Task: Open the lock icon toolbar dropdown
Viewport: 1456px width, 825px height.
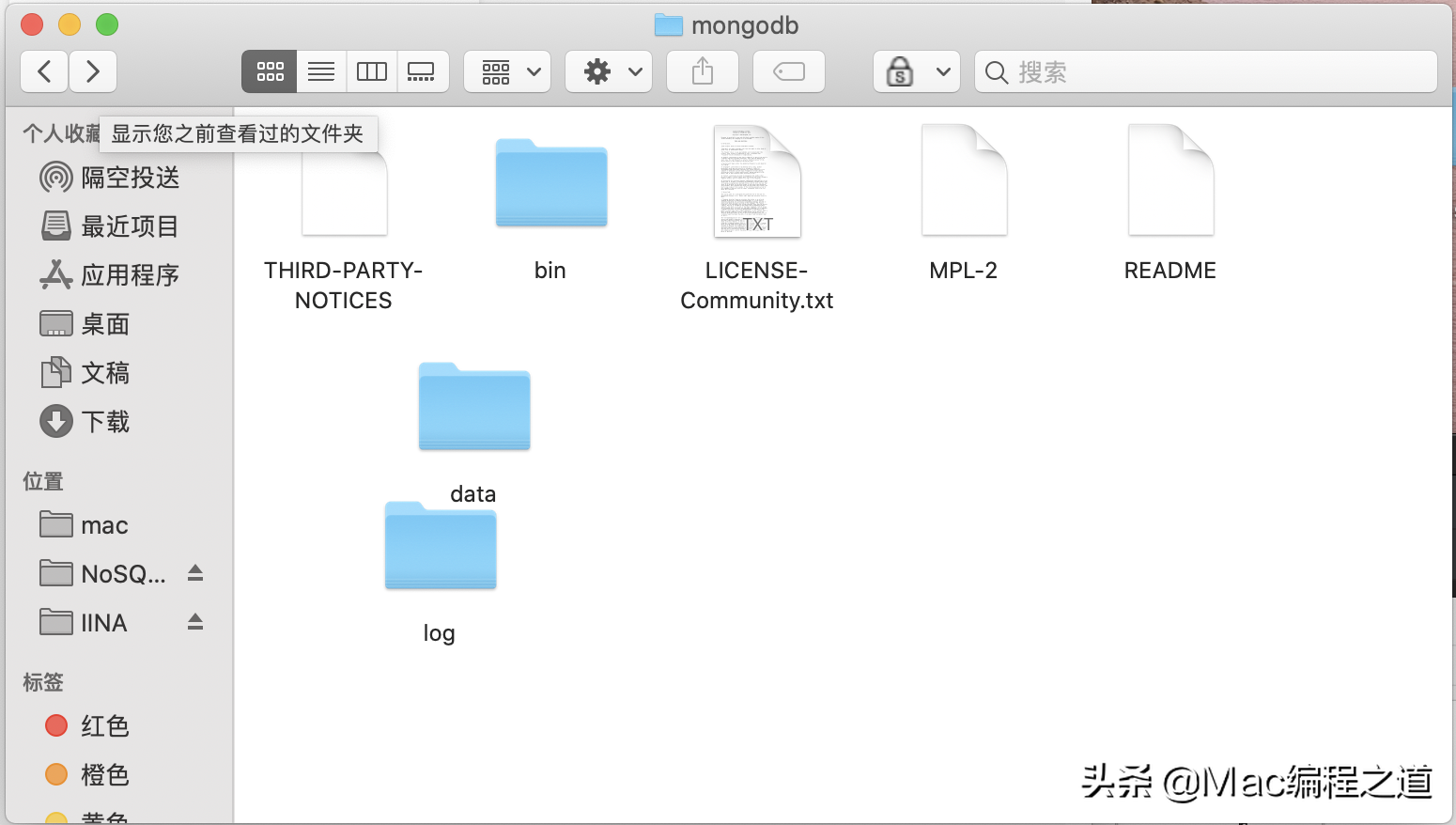Action: 917,71
